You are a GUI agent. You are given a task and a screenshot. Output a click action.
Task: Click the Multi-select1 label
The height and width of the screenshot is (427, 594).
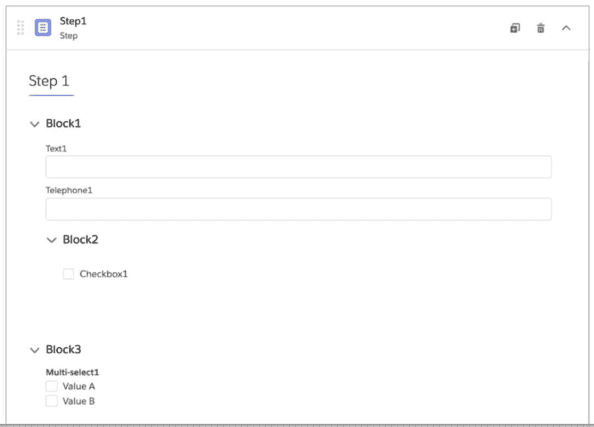pos(72,372)
